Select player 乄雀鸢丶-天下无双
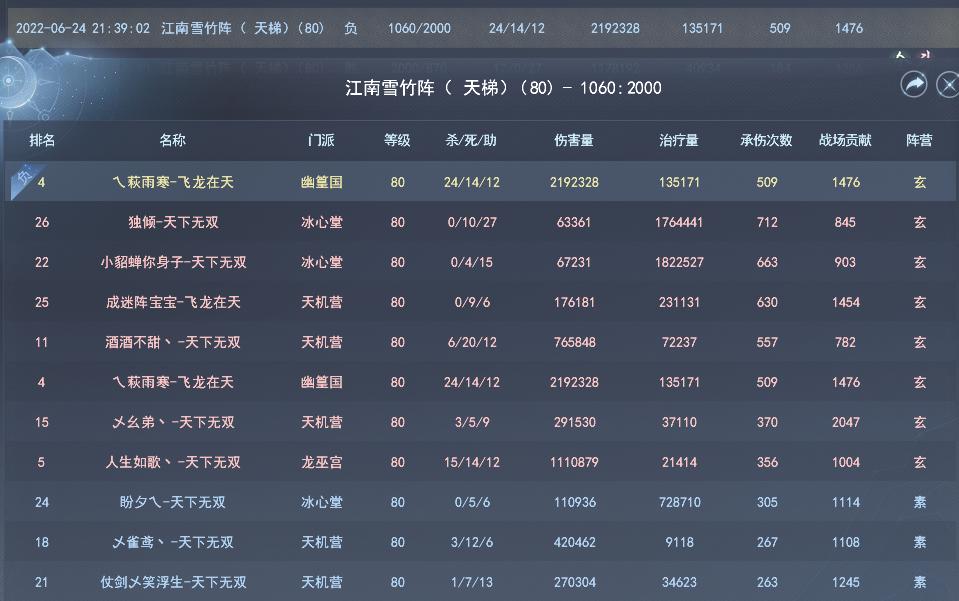Image resolution: width=959 pixels, height=601 pixels. (173, 542)
